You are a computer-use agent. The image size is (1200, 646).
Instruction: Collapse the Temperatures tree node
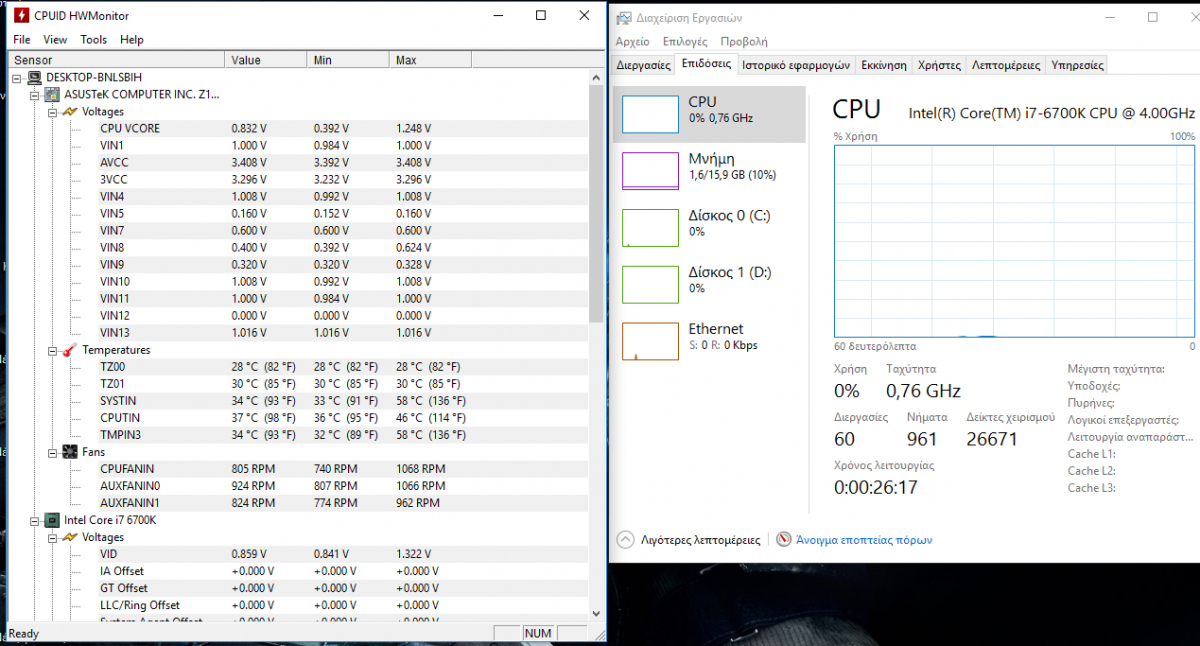click(x=51, y=350)
